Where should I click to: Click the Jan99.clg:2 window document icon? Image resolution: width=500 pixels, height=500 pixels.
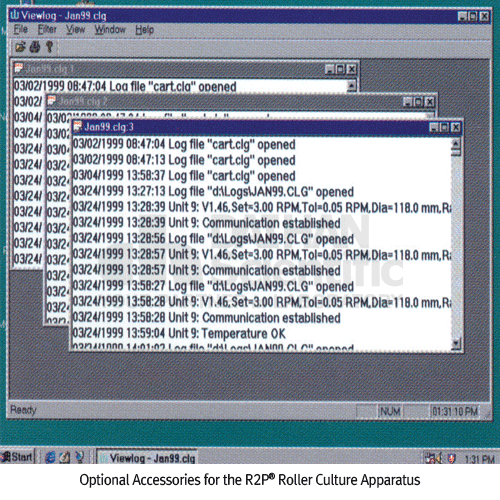[x=51, y=101]
